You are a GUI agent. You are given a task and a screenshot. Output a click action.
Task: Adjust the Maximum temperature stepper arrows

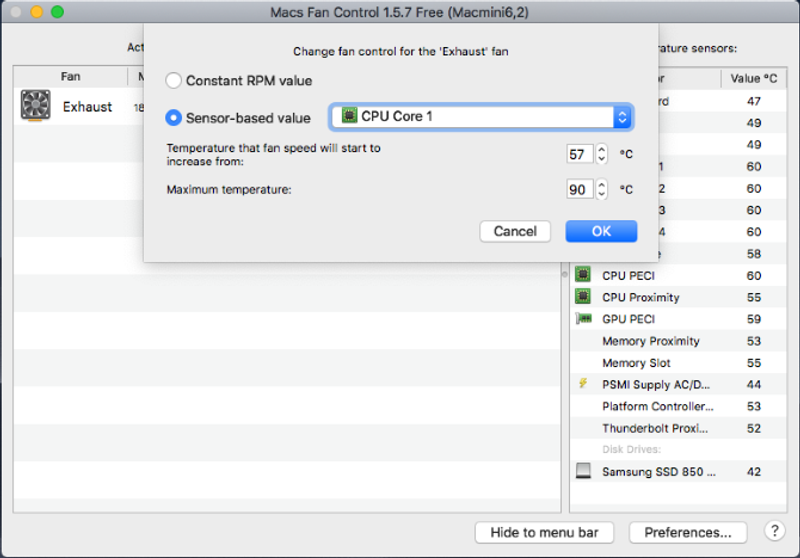[602, 189]
